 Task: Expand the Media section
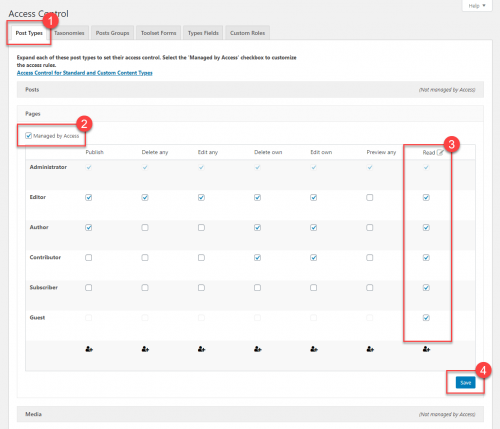tap(250, 414)
